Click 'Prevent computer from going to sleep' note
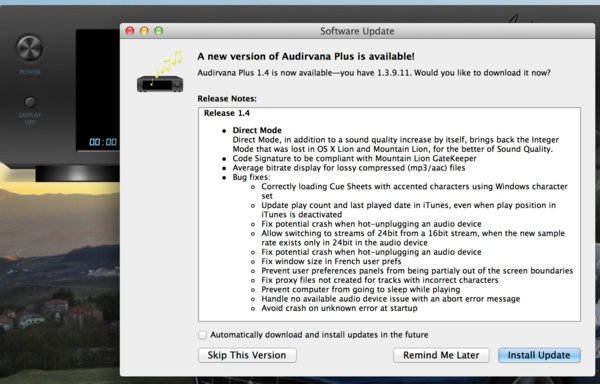The width and height of the screenshot is (600, 384). click(360, 289)
